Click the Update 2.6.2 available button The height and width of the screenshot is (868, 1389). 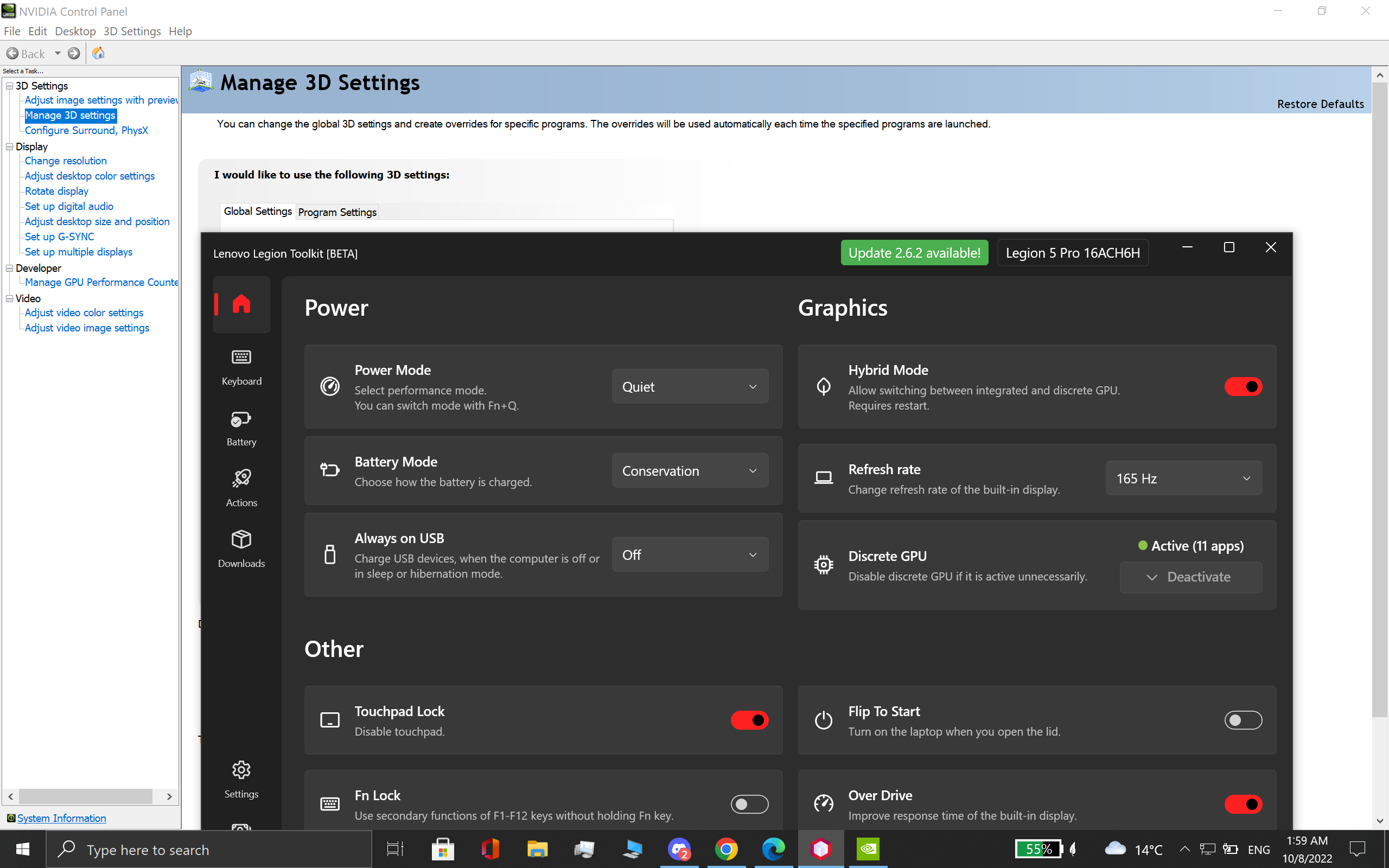point(914,253)
